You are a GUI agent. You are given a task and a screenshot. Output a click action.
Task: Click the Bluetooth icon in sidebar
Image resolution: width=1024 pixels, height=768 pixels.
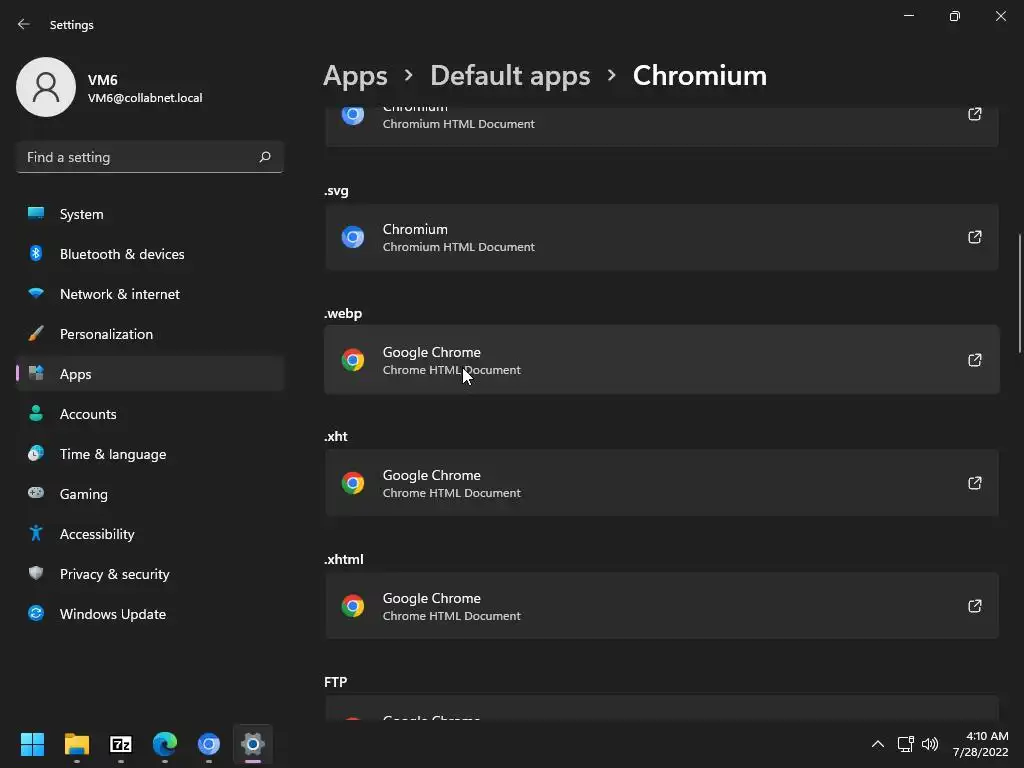[x=36, y=253]
